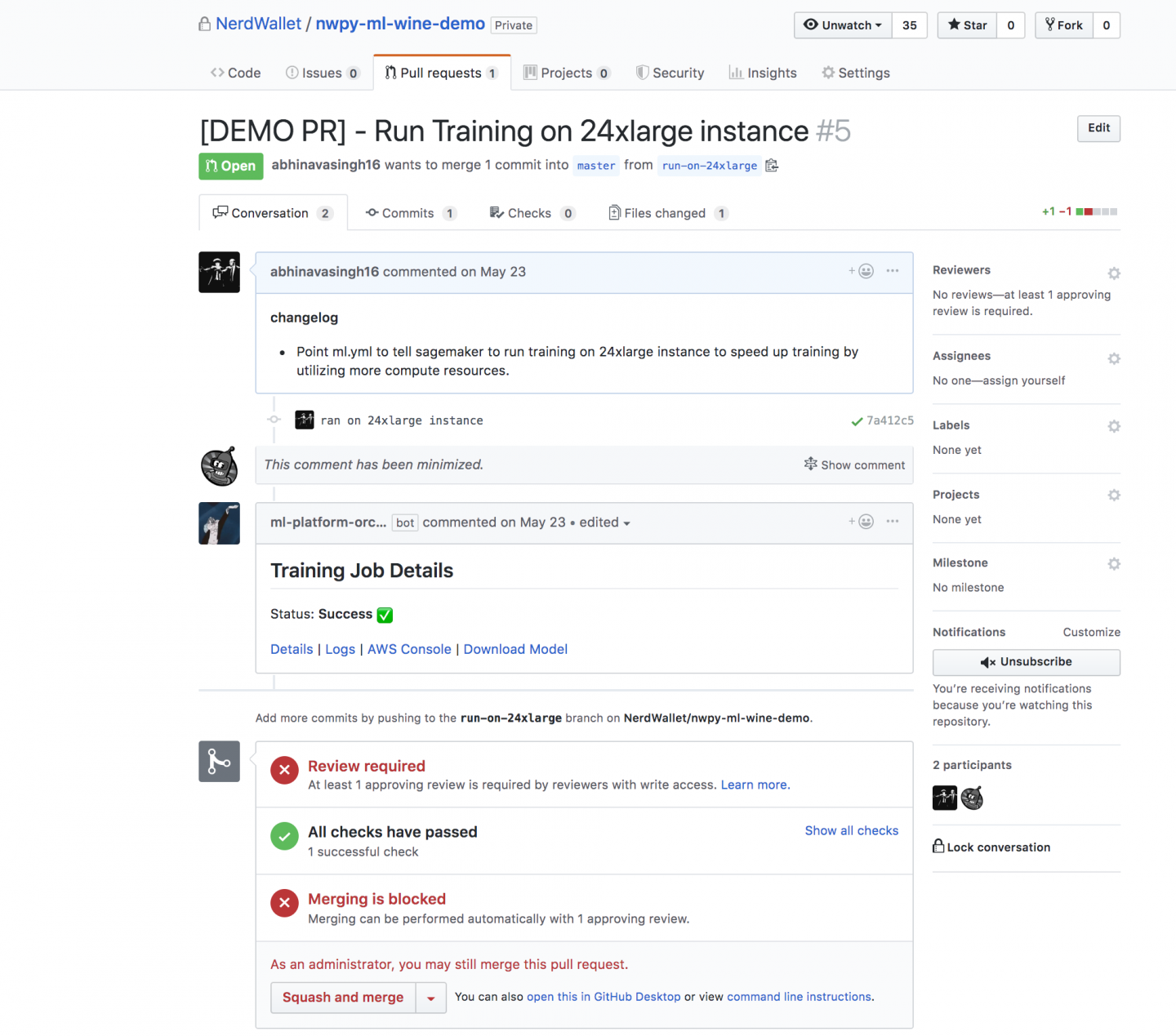Click the green check status beside 7a412c5
Viewport: 1176px width, 1036px height.
tap(857, 421)
